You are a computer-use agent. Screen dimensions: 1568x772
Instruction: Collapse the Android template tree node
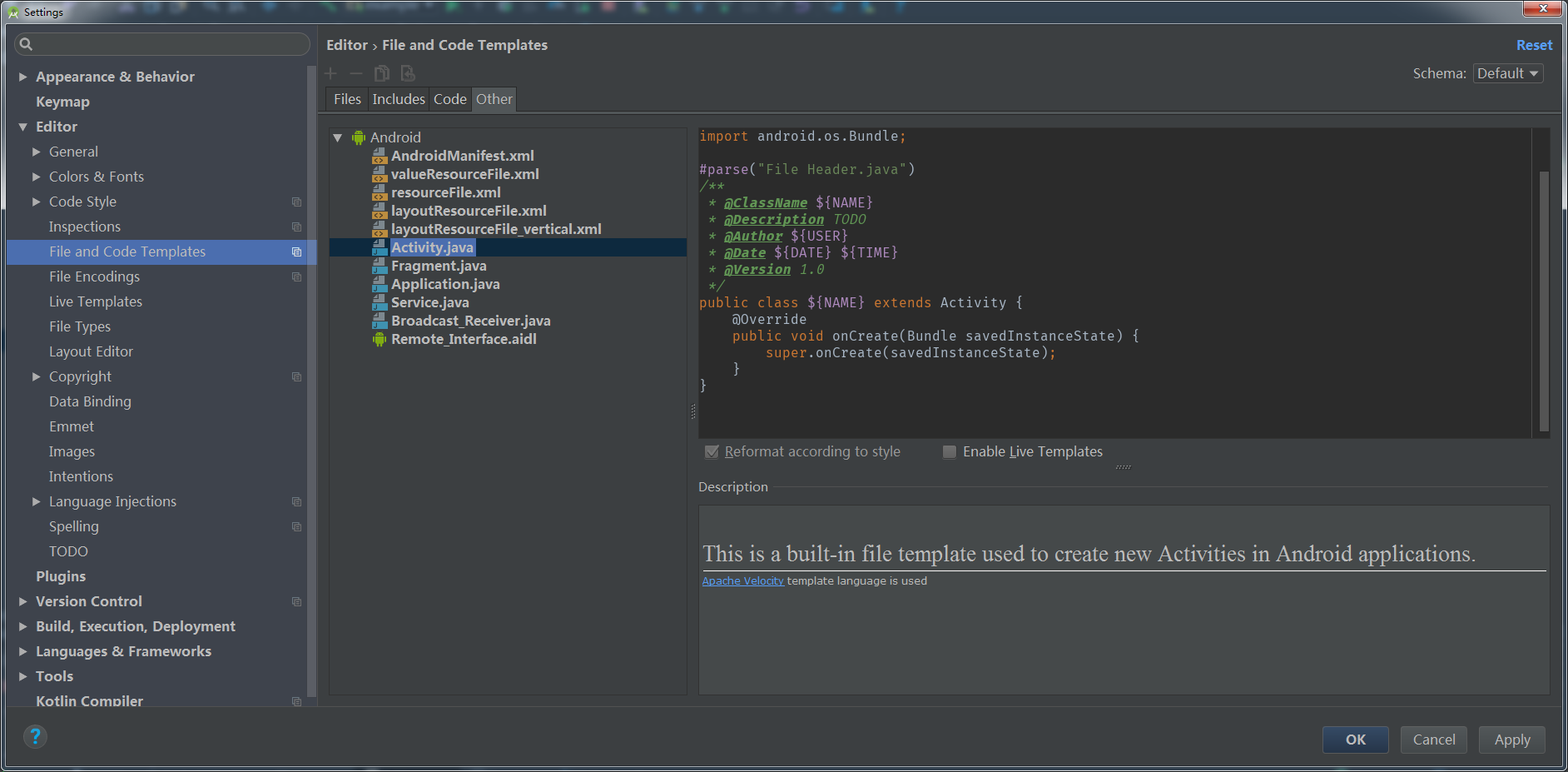point(338,137)
